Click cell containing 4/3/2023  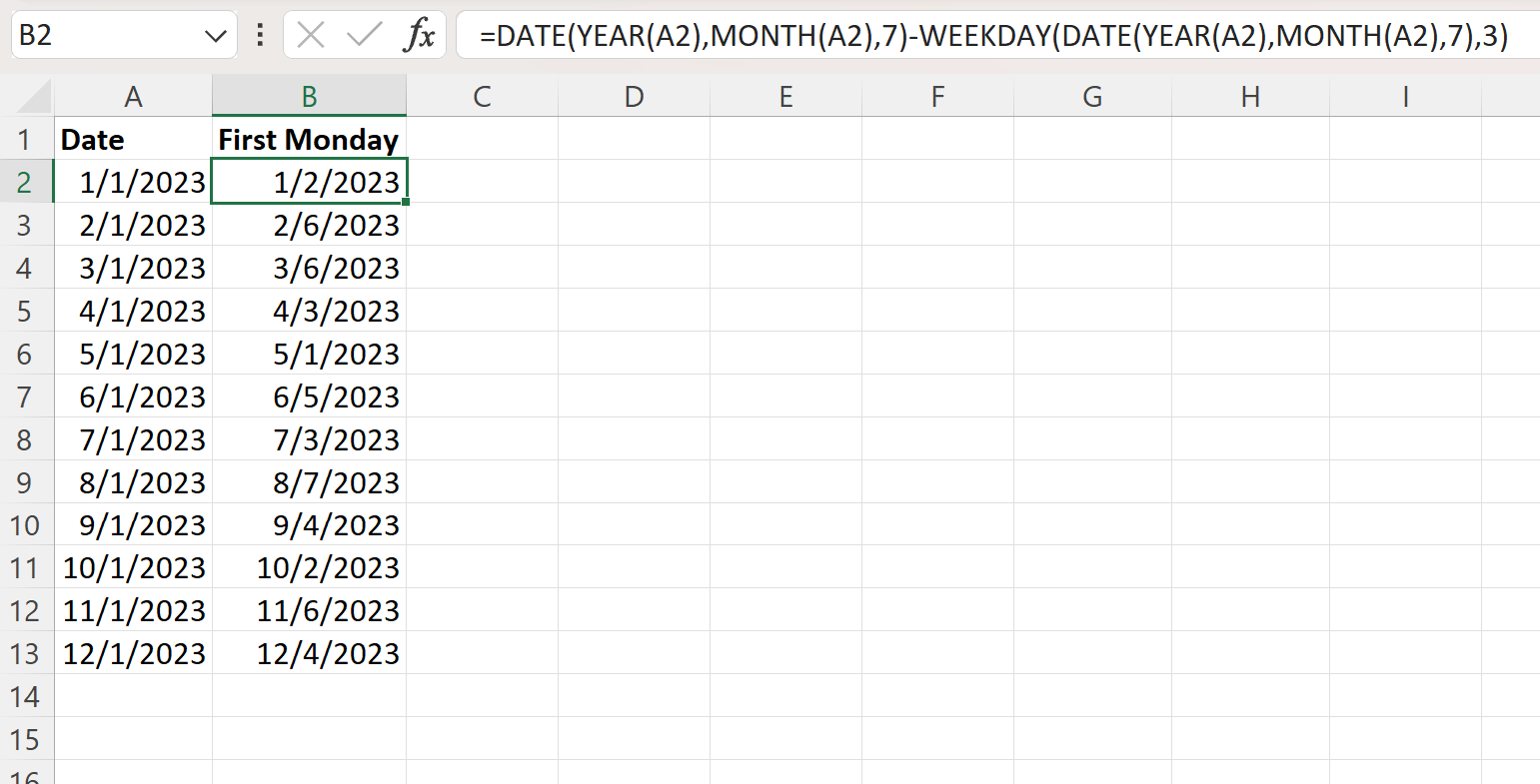[310, 311]
